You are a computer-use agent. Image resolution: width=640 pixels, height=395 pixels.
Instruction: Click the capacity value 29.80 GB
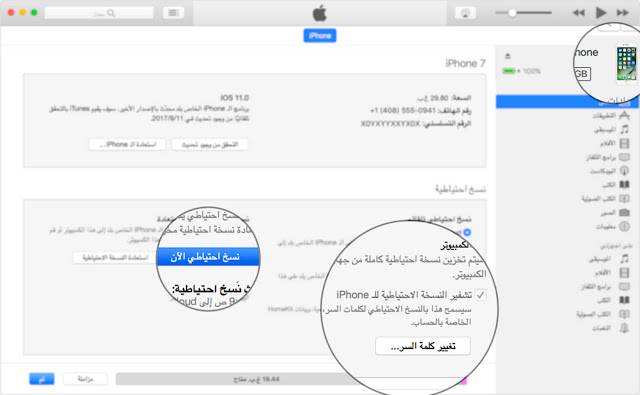(x=433, y=98)
